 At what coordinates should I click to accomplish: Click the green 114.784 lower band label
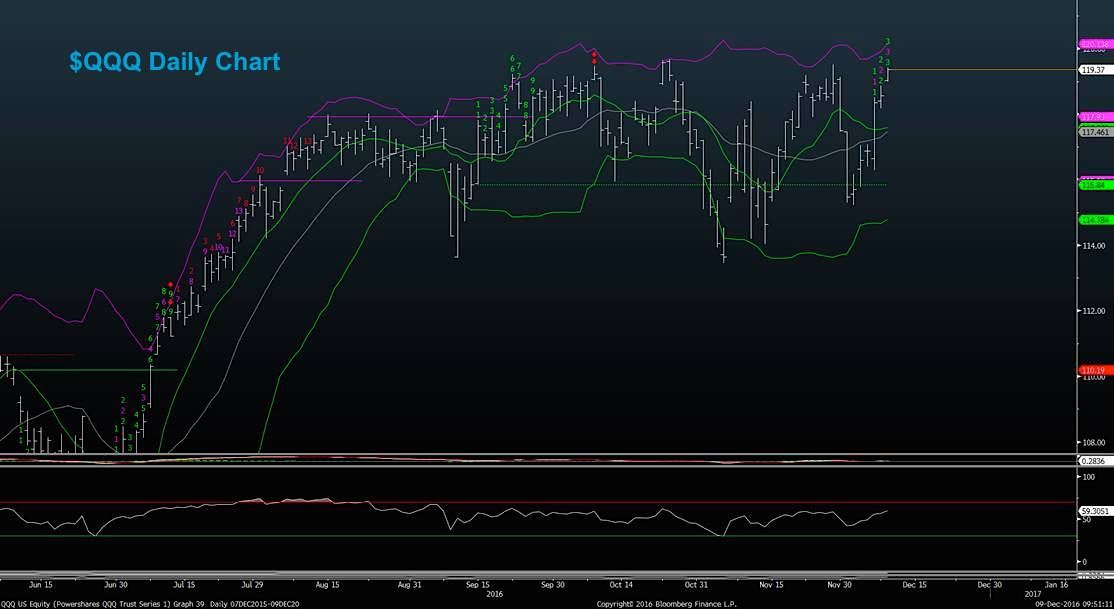tap(1095, 220)
